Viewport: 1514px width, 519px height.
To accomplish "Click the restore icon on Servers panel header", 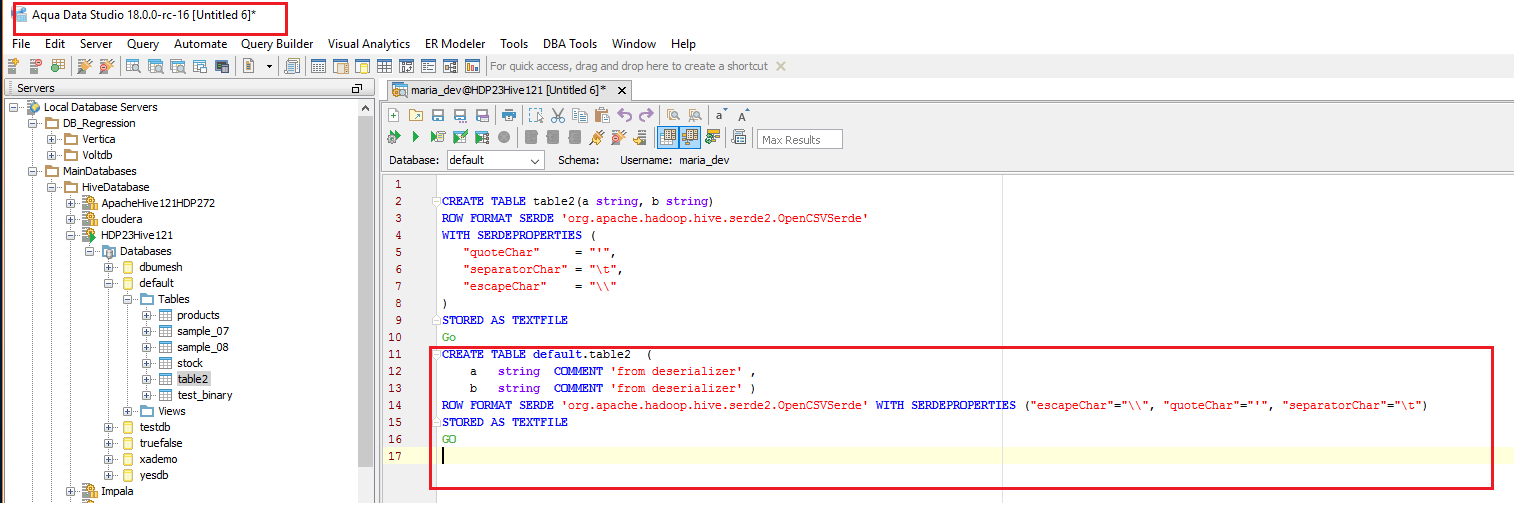I will click(x=356, y=89).
